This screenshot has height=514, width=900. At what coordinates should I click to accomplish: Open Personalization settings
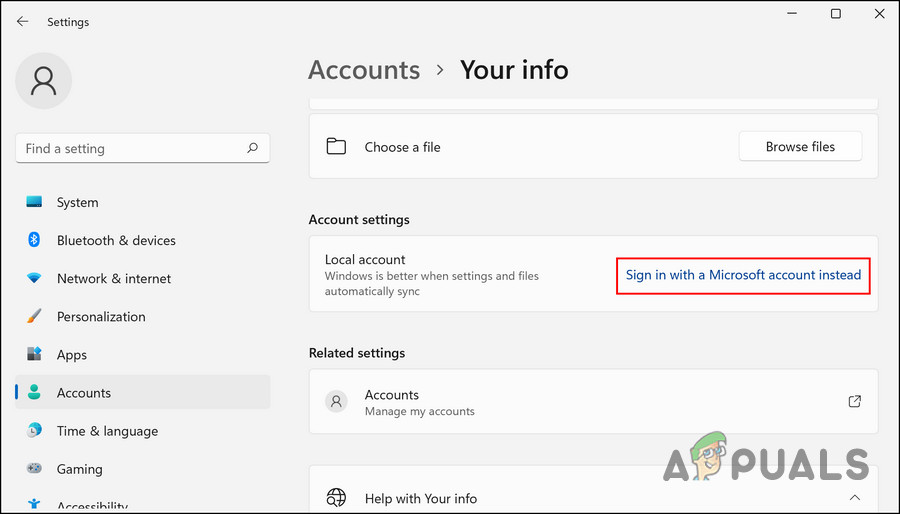[x=142, y=316]
